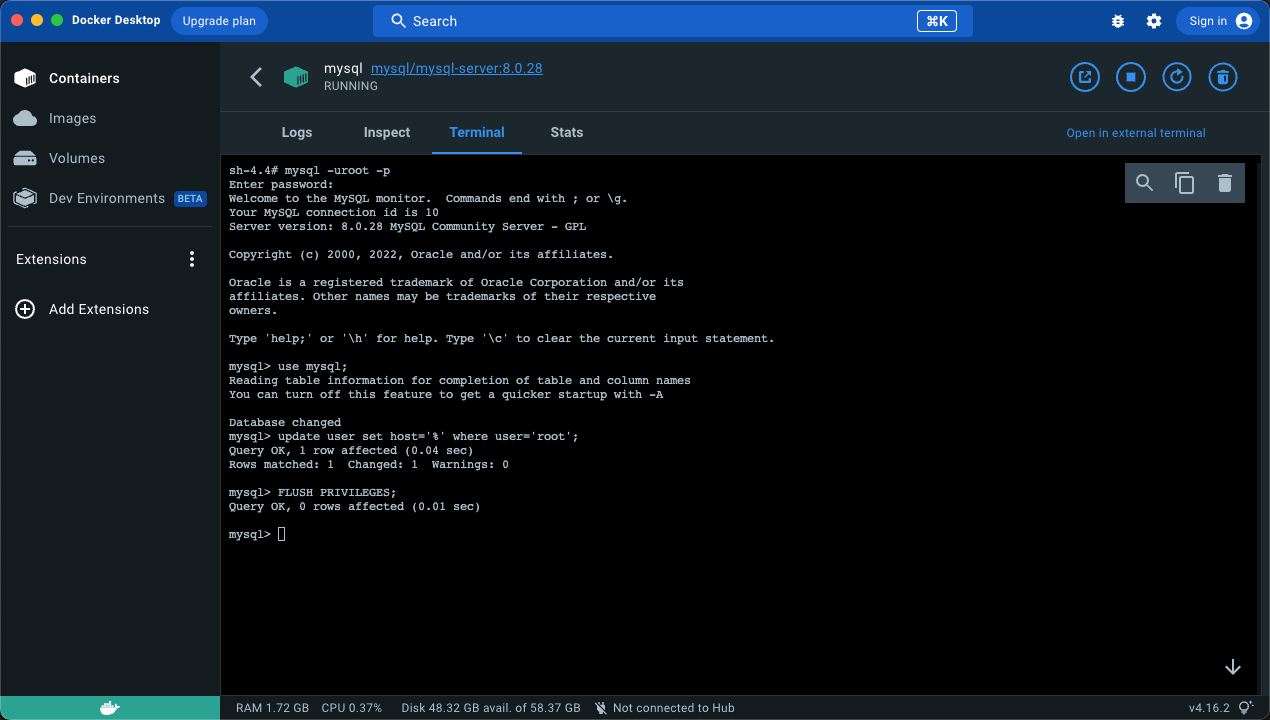Click the RAM 1.72 GB status text

pos(272,708)
